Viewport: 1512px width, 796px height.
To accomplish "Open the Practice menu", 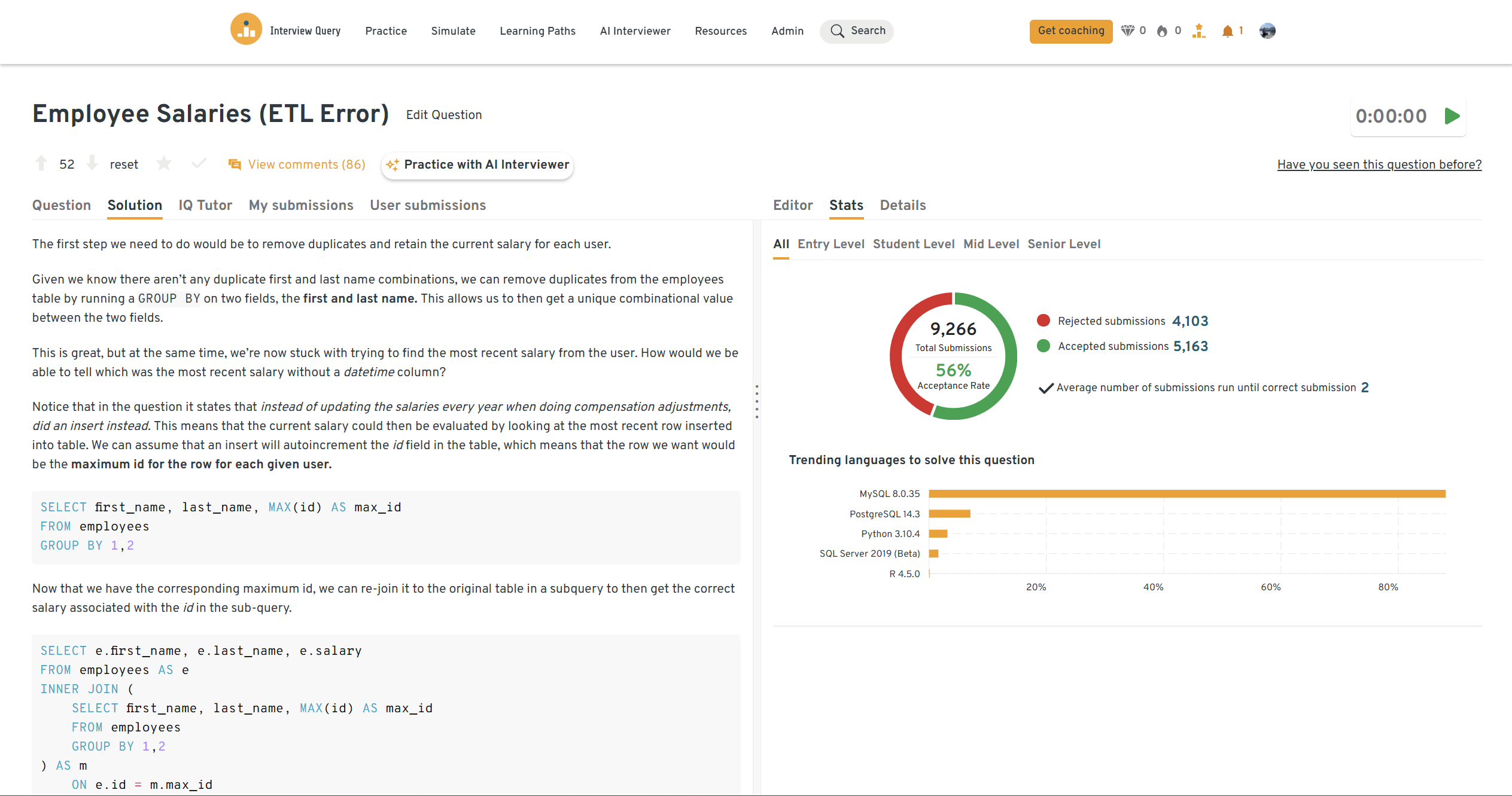I will click(386, 31).
